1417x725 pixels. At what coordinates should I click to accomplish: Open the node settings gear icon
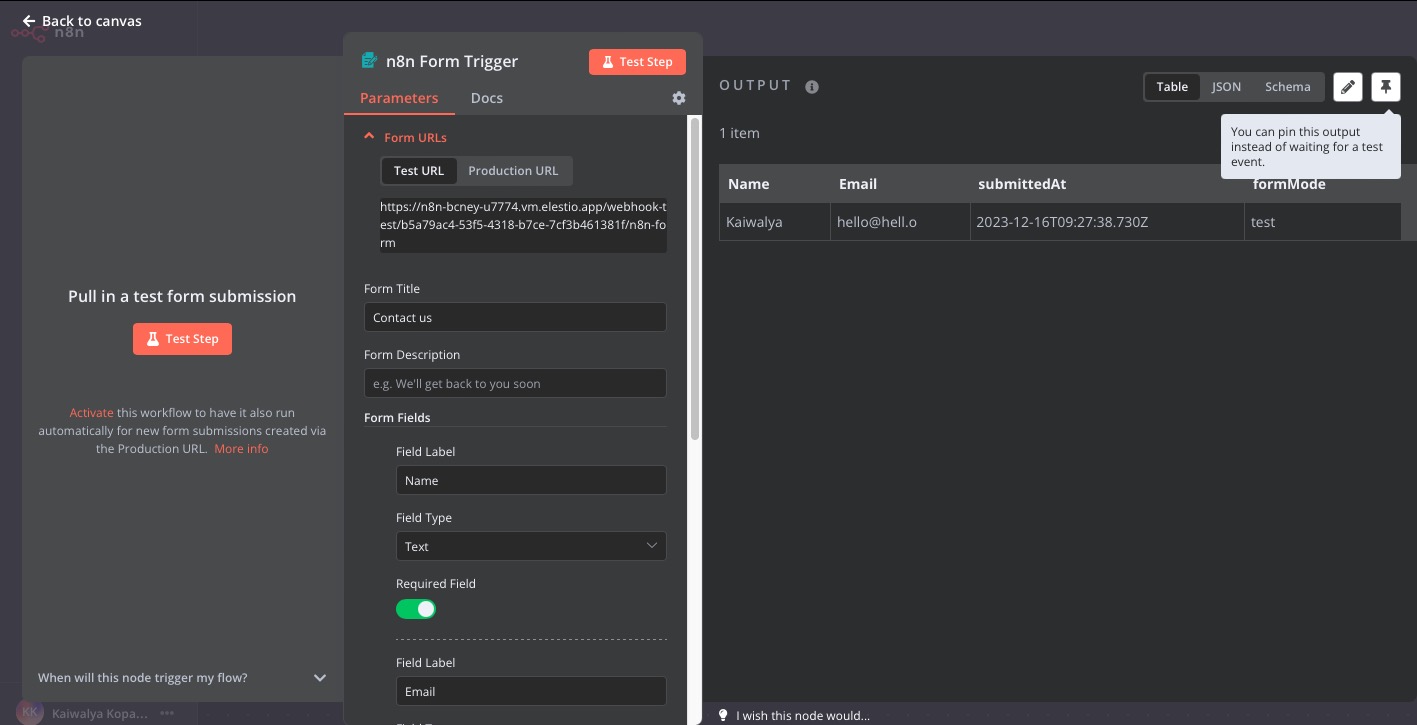pyautogui.click(x=679, y=98)
